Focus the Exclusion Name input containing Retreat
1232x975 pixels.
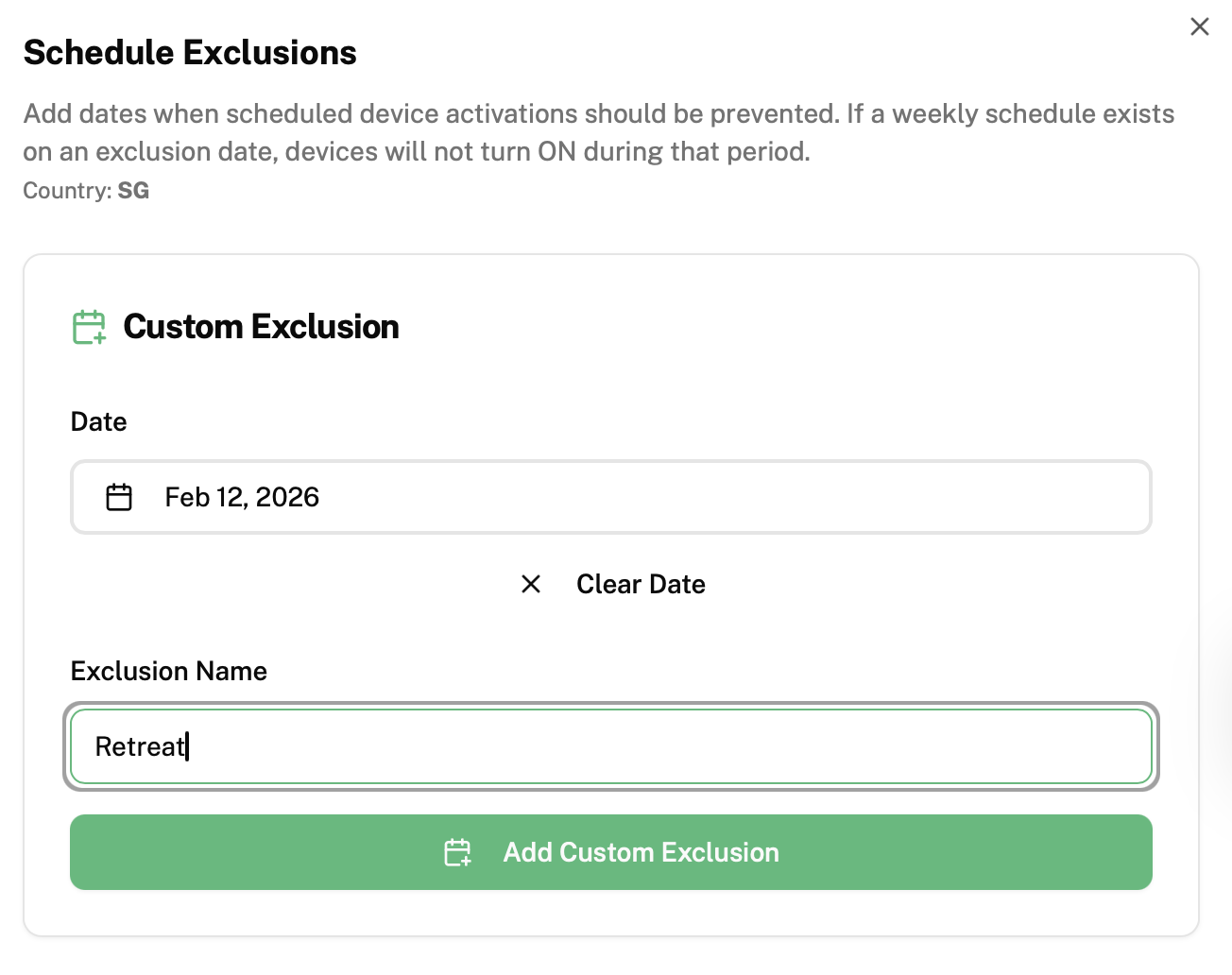610,746
